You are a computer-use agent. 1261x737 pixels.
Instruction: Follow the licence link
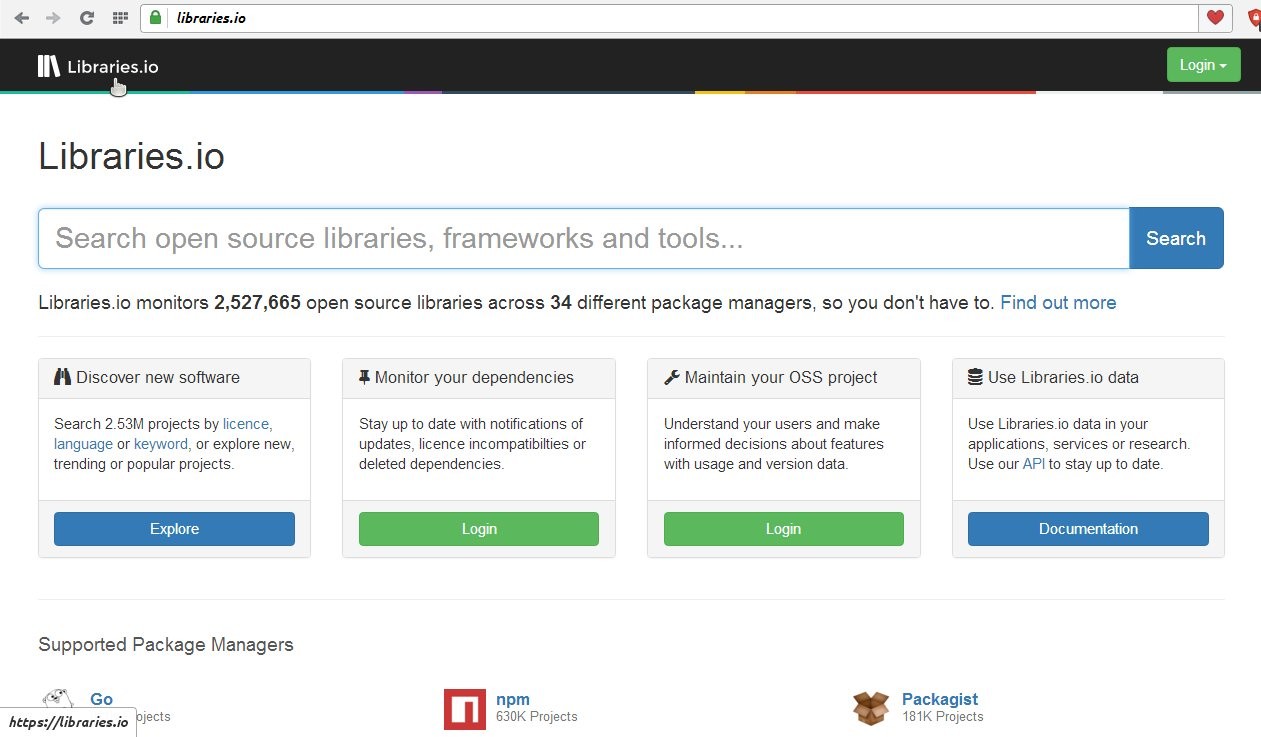[x=247, y=424]
